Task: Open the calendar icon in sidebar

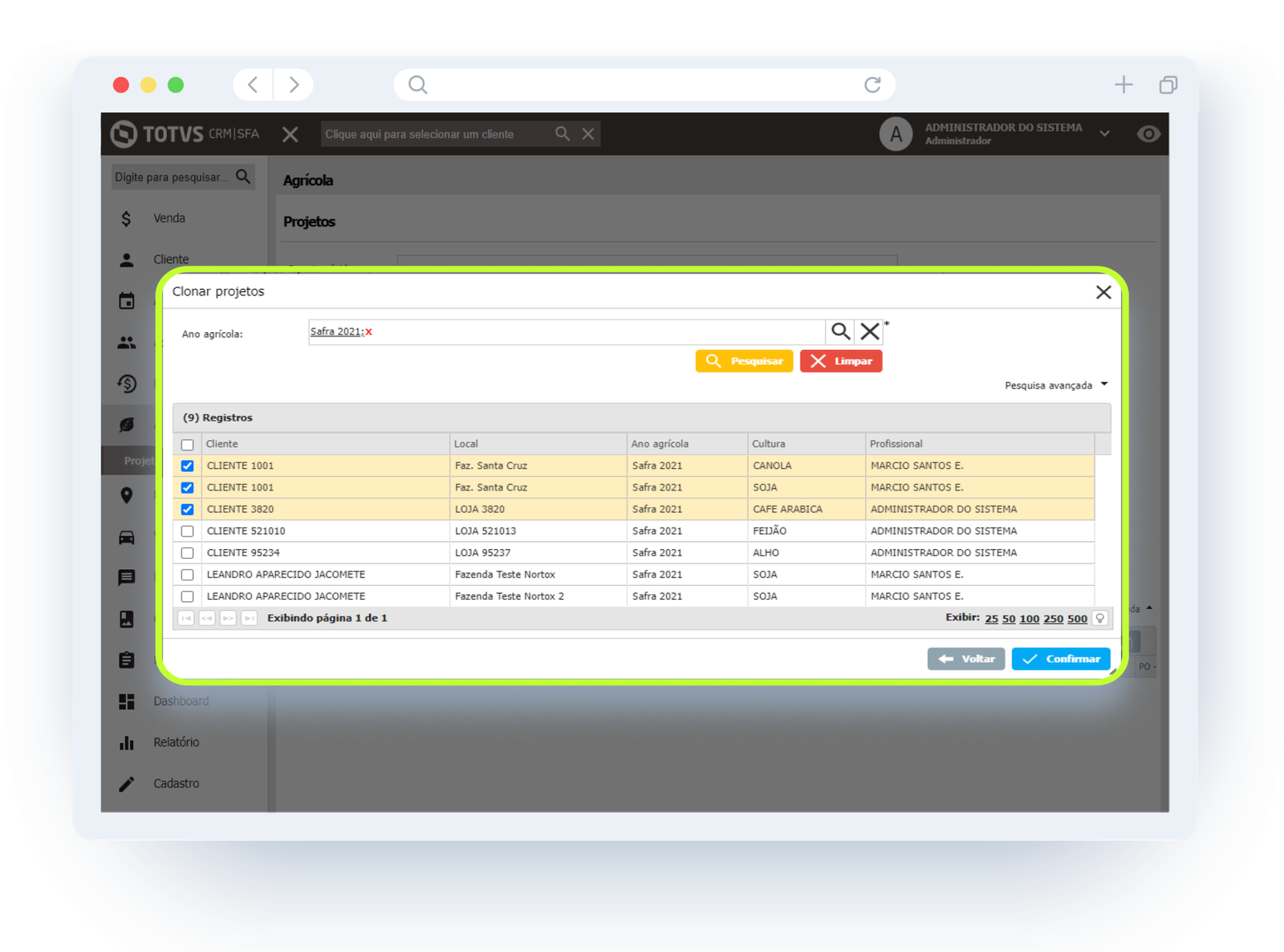Action: point(127,301)
